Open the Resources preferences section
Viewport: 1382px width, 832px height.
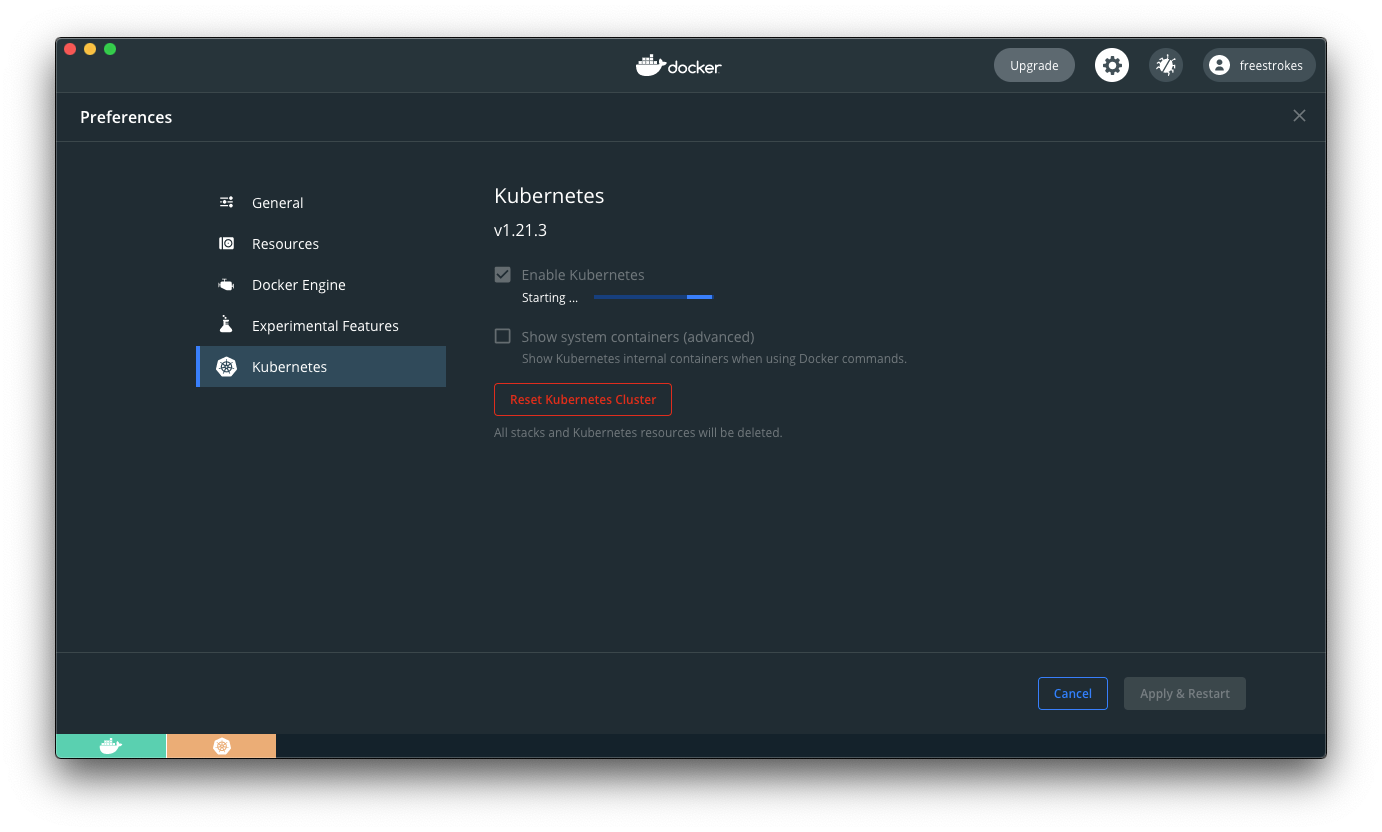pyautogui.click(x=321, y=244)
